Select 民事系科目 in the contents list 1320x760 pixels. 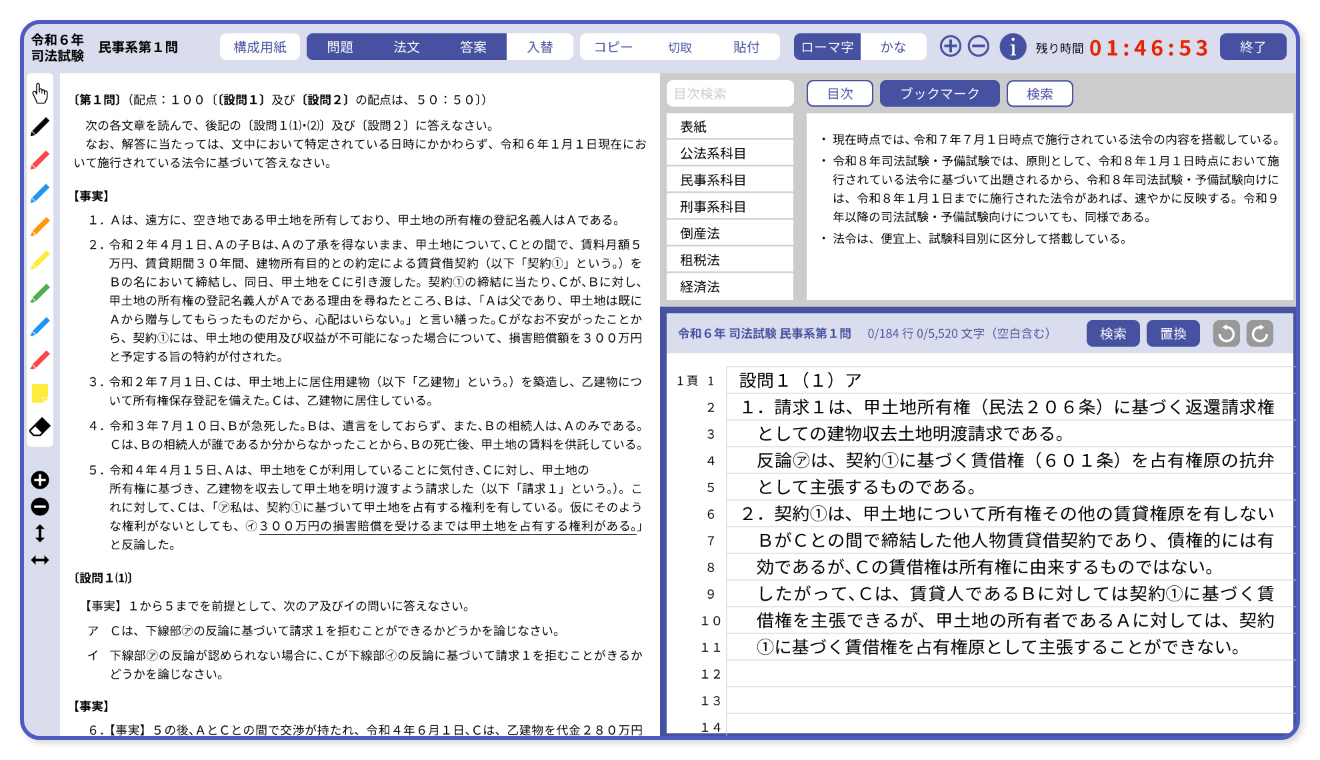point(730,180)
